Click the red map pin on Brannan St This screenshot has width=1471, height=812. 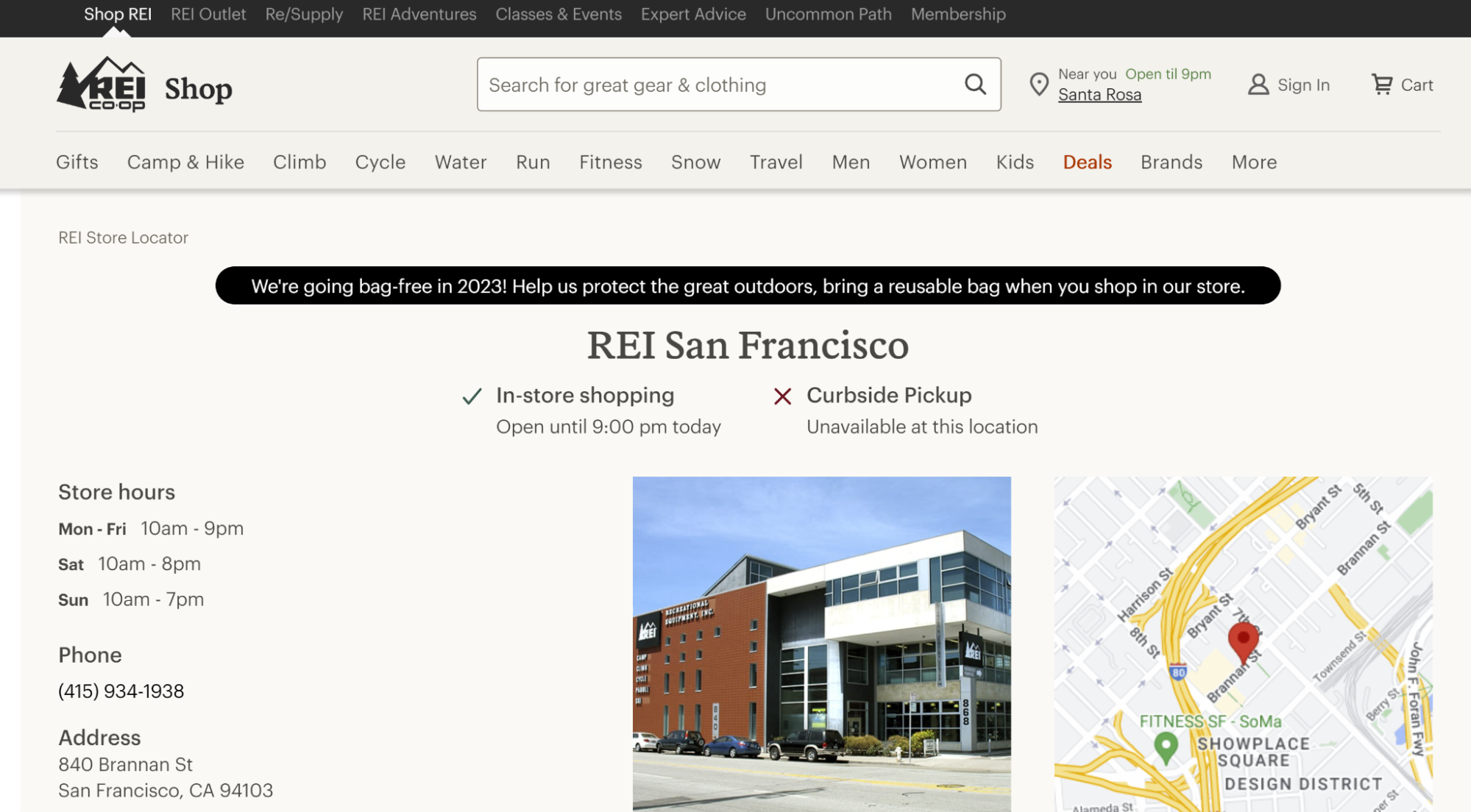[x=1243, y=641]
